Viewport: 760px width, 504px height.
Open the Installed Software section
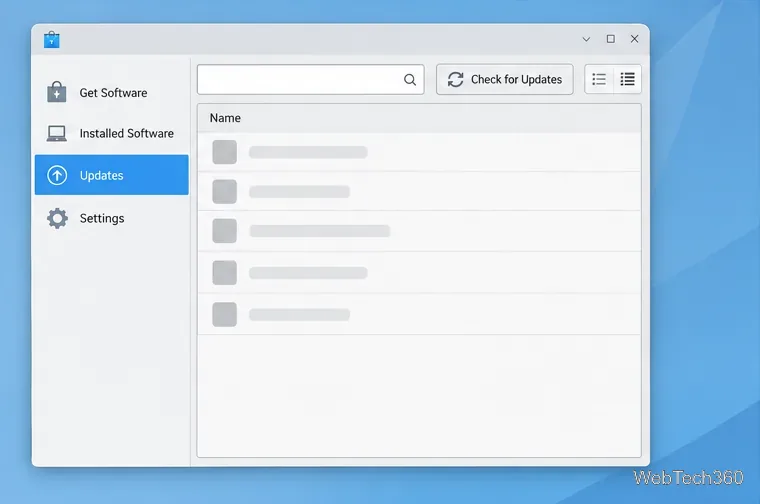(111, 133)
